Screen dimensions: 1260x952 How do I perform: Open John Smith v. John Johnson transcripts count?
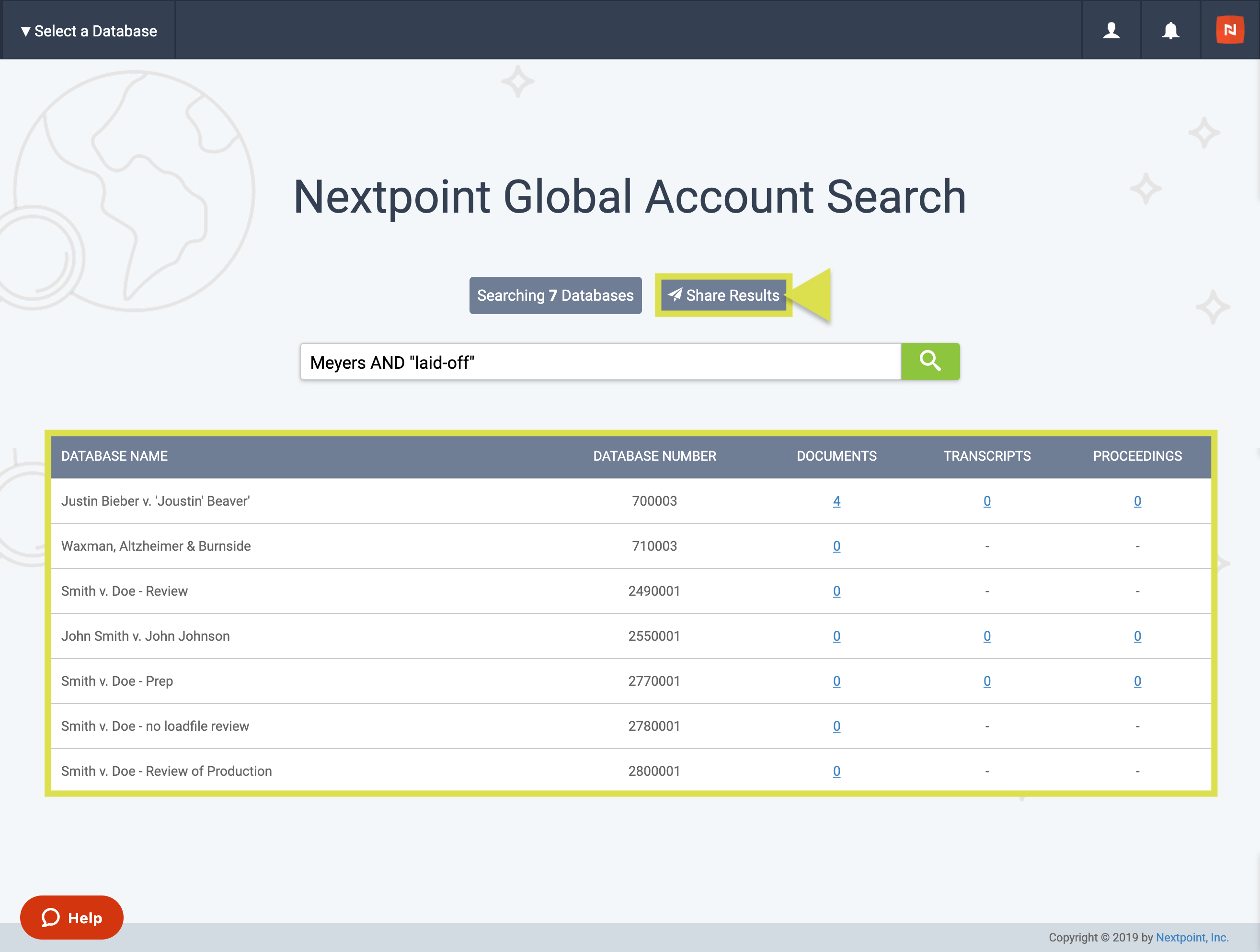986,636
